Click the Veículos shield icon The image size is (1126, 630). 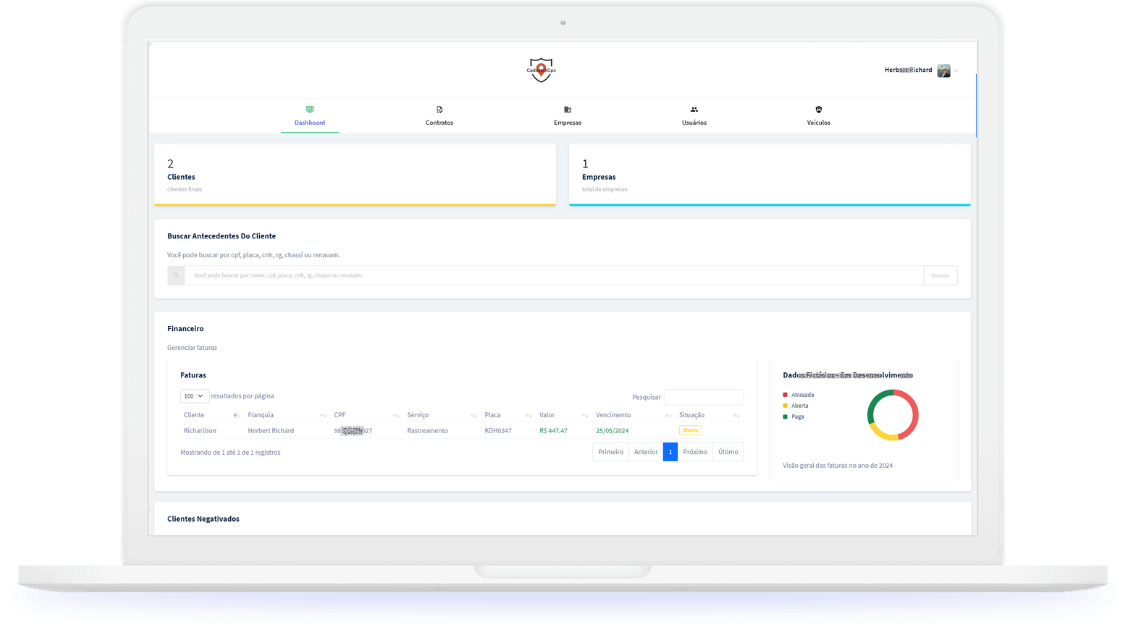click(818, 109)
